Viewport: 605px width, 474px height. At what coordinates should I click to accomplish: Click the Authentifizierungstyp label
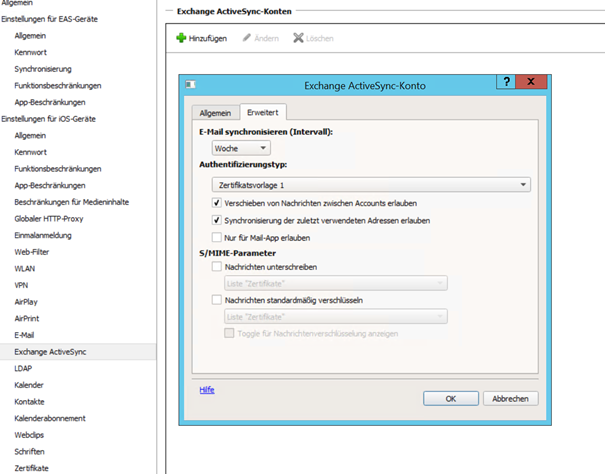pyautogui.click(x=243, y=164)
